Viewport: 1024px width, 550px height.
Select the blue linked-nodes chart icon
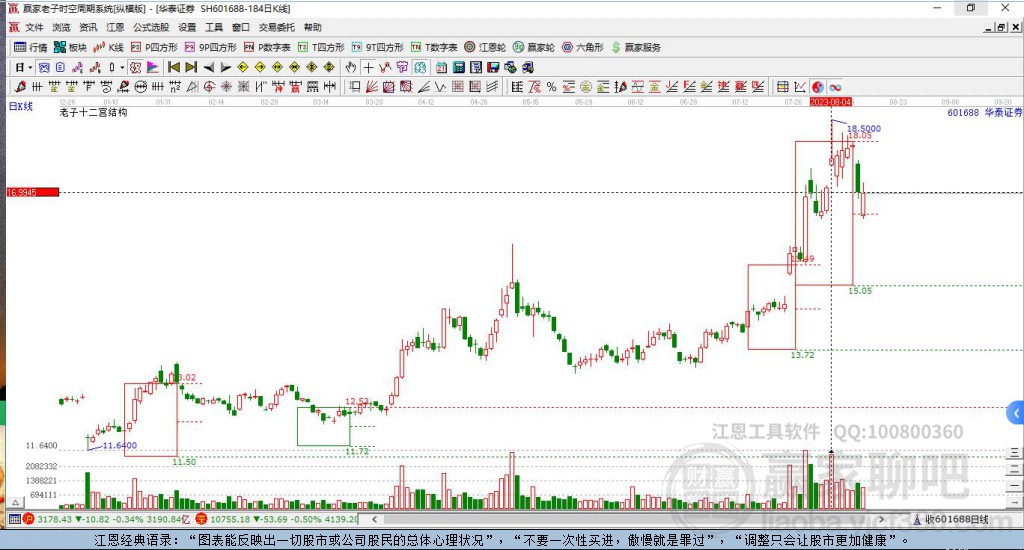pyautogui.click(x=44, y=67)
